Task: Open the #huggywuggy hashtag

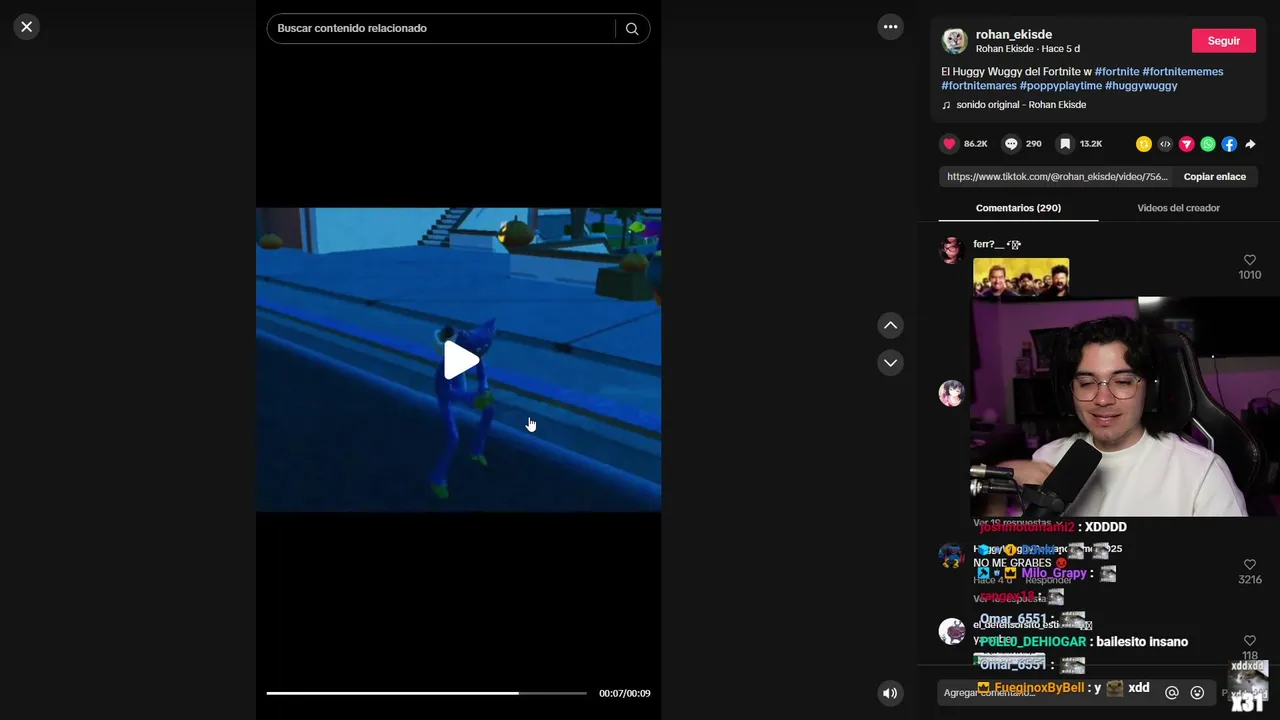Action: coord(1141,86)
